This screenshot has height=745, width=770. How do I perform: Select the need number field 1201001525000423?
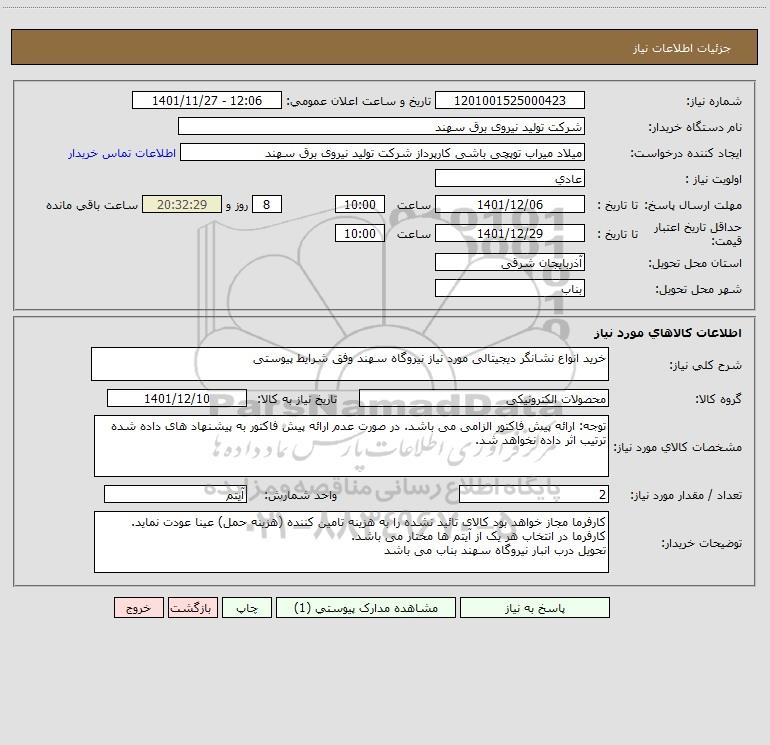point(510,100)
